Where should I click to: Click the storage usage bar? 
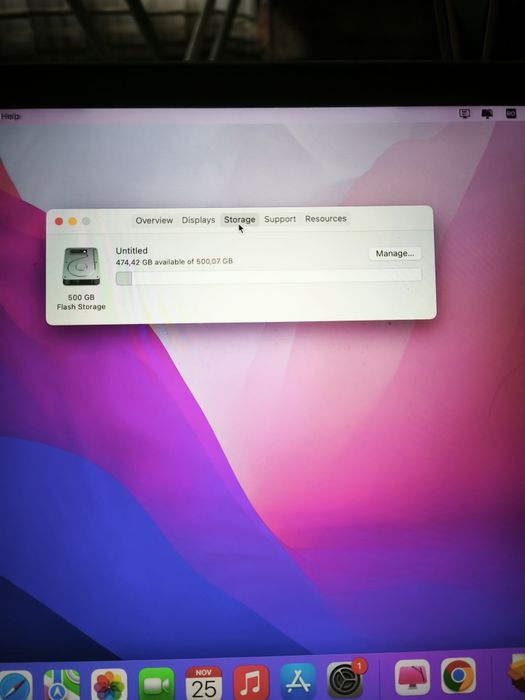268,276
